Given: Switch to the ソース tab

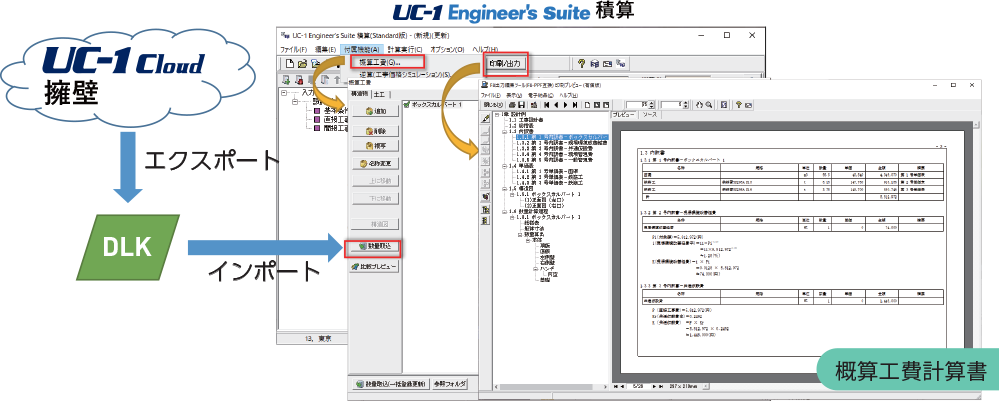Looking at the screenshot, I should pyautogui.click(x=649, y=115).
